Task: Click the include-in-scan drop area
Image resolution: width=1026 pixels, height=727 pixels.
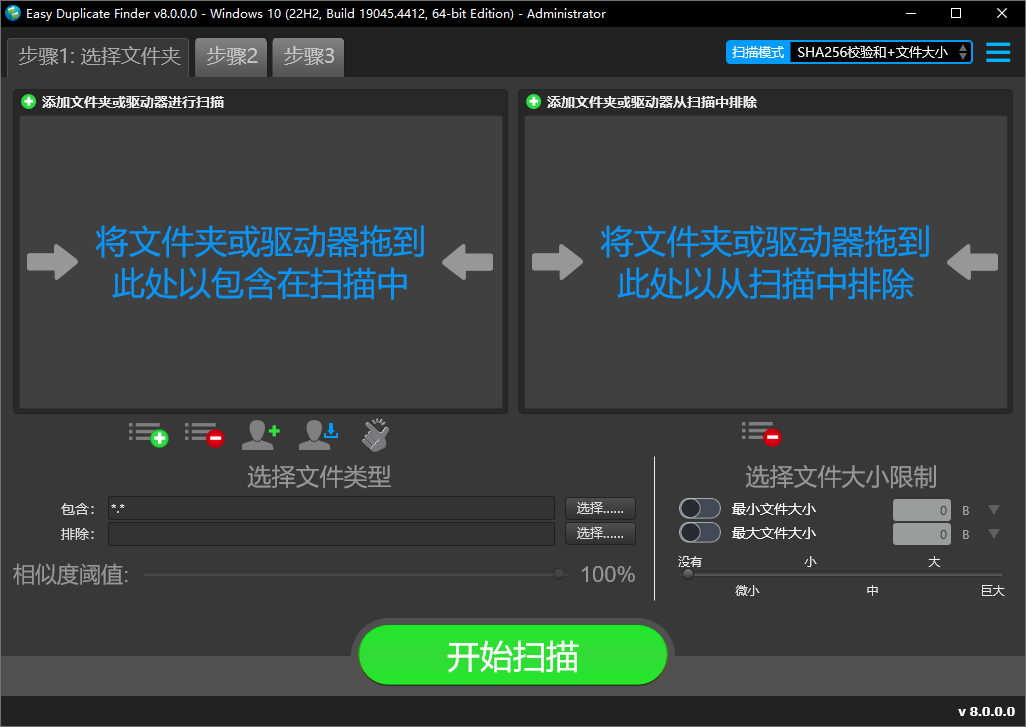Action: 260,262
